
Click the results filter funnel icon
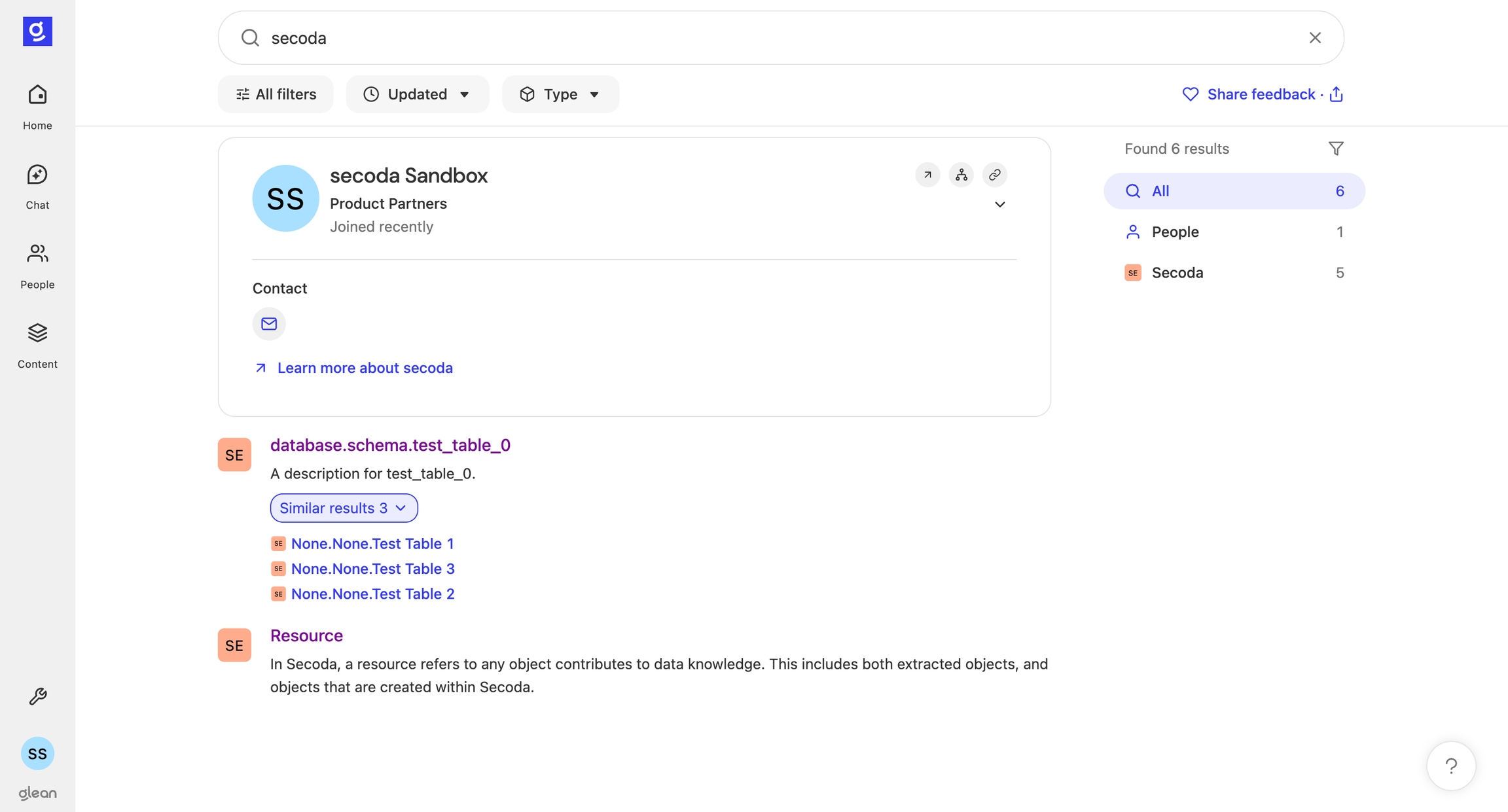tap(1336, 149)
